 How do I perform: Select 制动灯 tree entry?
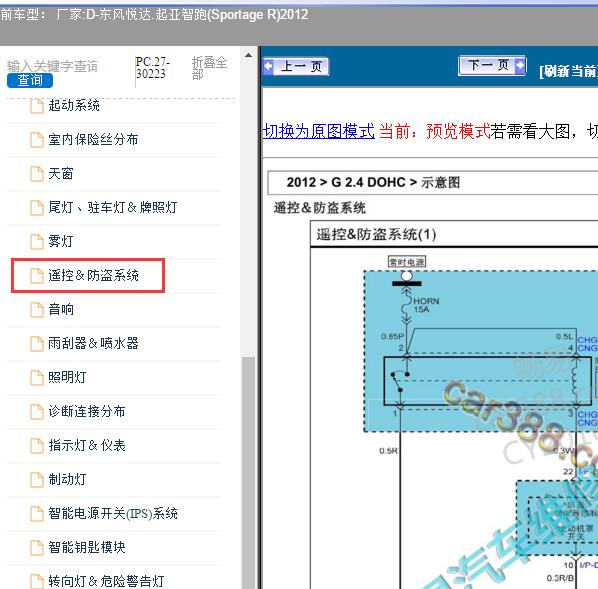tap(67, 479)
